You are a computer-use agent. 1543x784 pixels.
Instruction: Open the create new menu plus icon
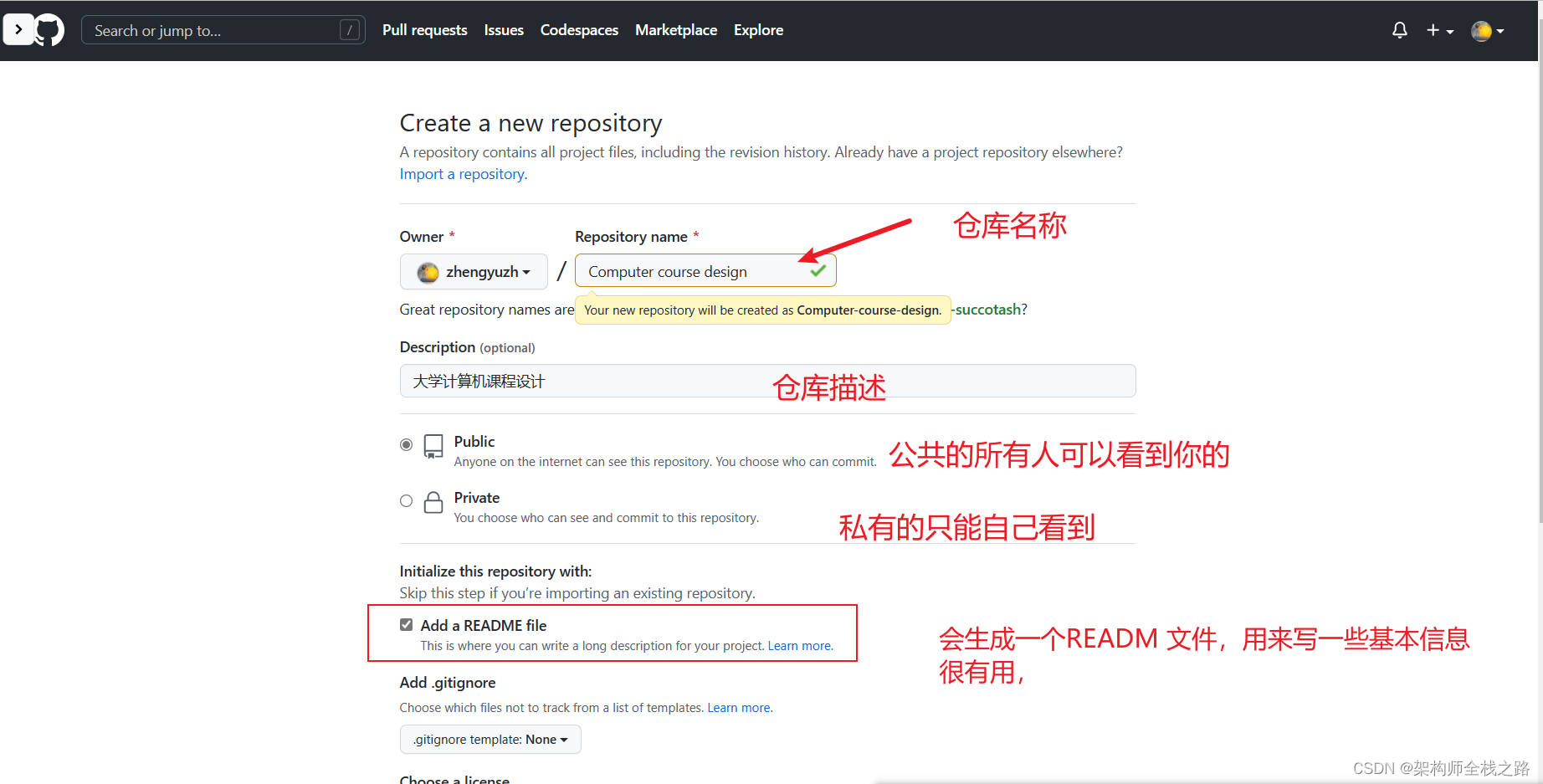pos(1433,30)
